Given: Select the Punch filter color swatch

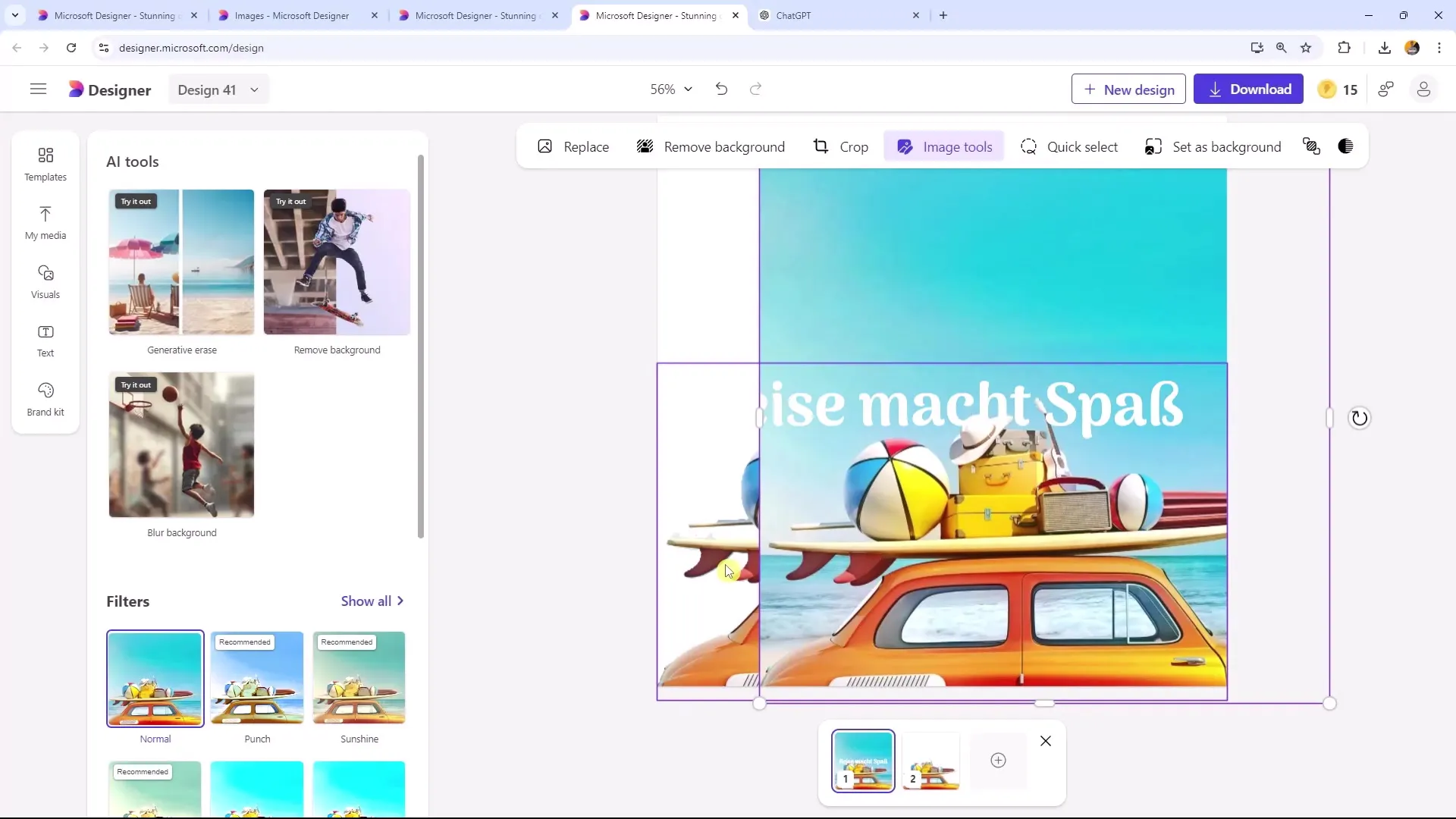Looking at the screenshot, I should coord(258,678).
